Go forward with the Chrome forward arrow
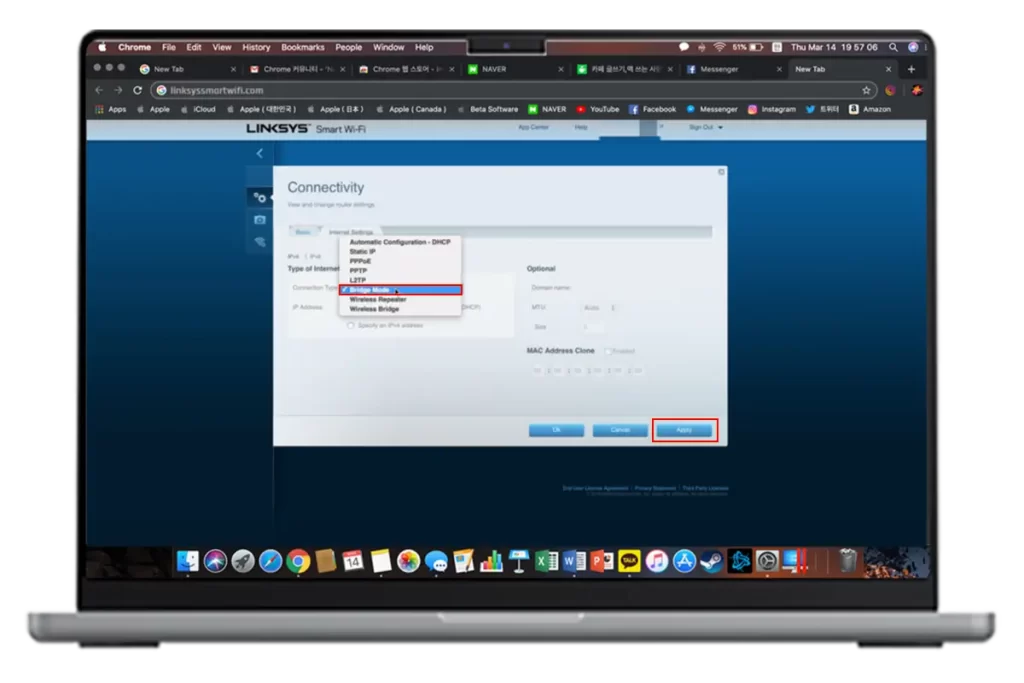 [118, 90]
